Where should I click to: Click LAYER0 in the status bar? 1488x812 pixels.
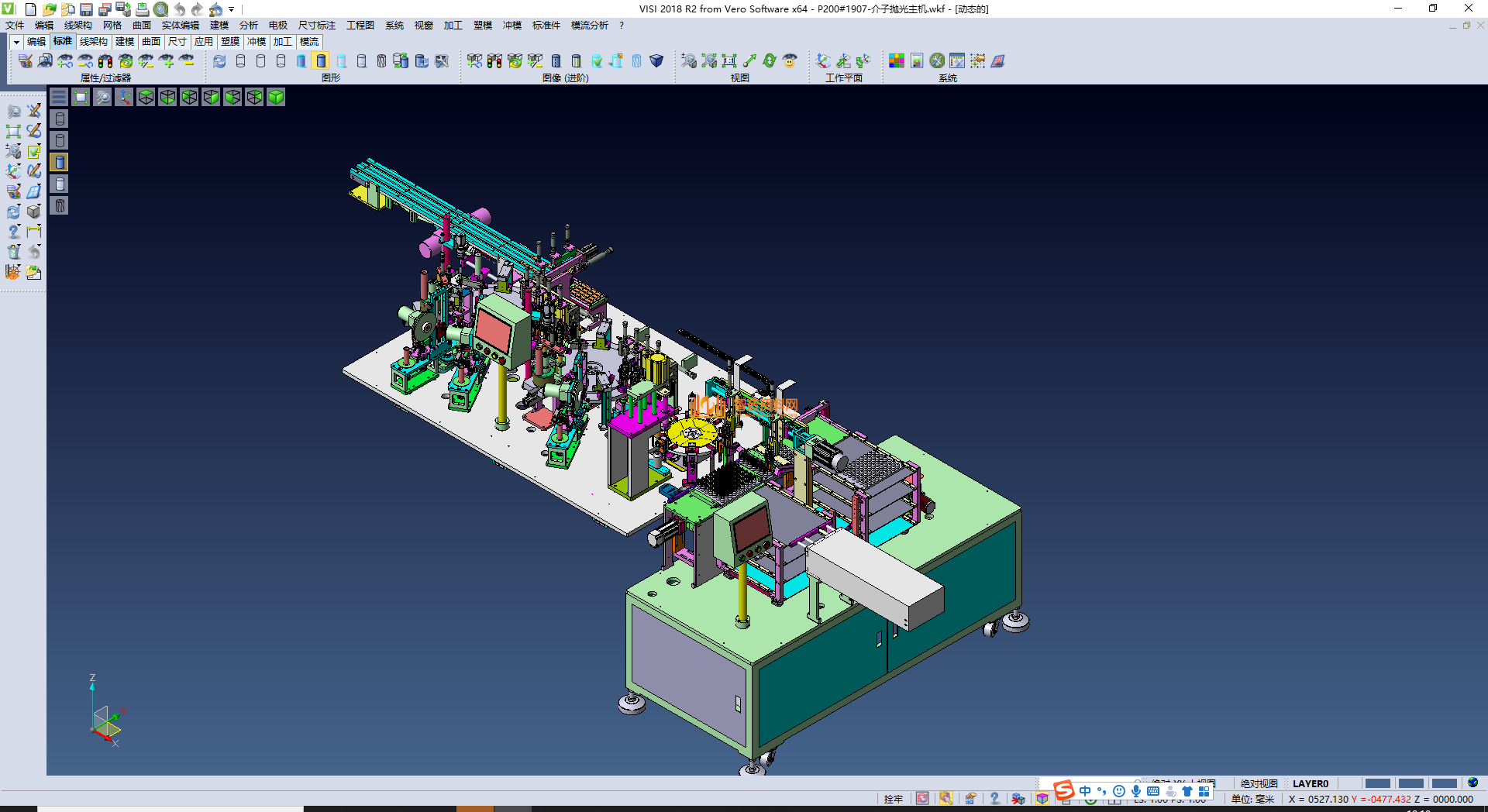pyautogui.click(x=1310, y=783)
